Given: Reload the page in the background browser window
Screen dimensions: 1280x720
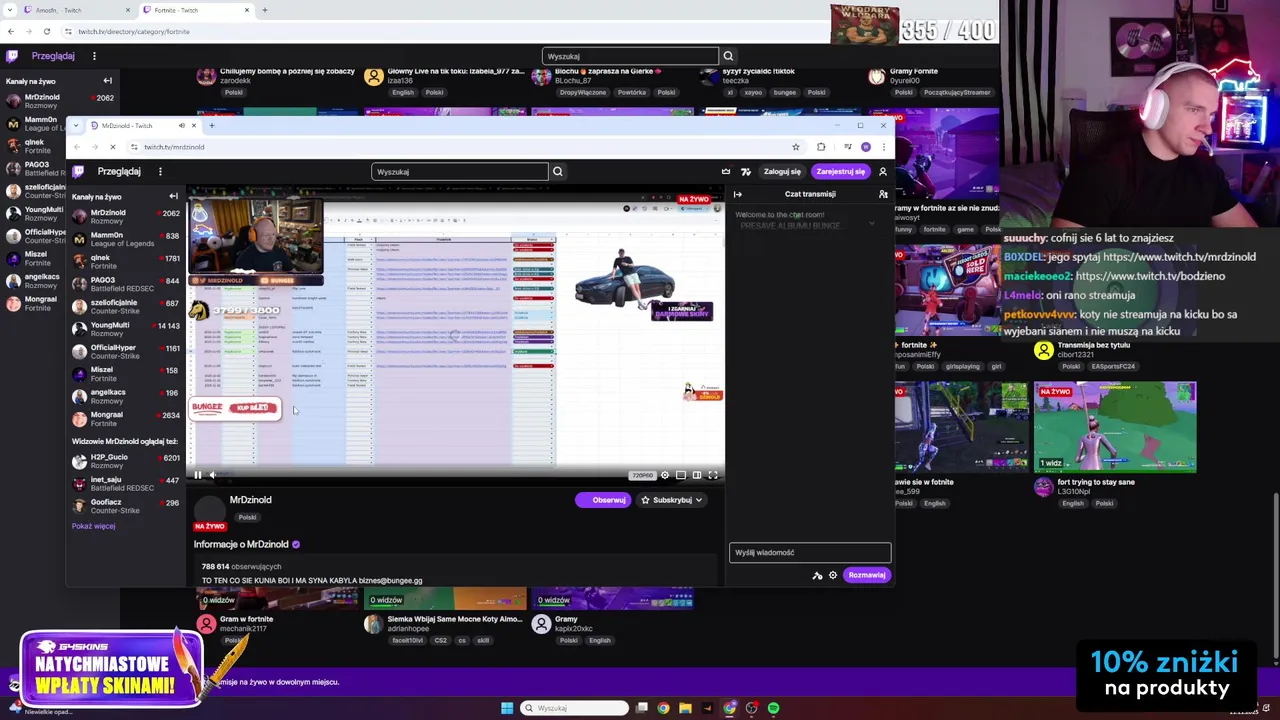Looking at the screenshot, I should point(46,31).
